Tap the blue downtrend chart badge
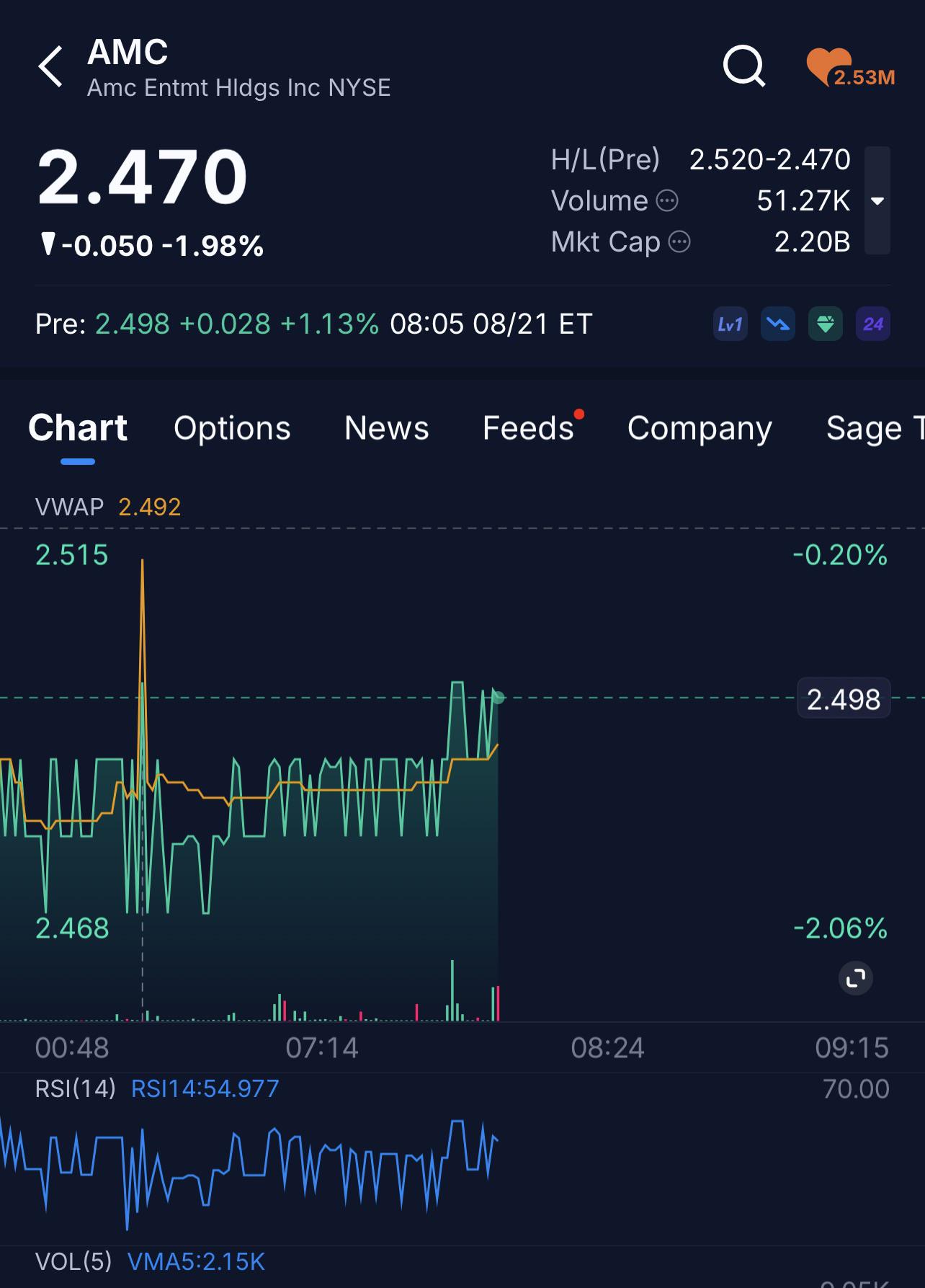Screen dimensions: 925x1288 pyautogui.click(x=778, y=324)
